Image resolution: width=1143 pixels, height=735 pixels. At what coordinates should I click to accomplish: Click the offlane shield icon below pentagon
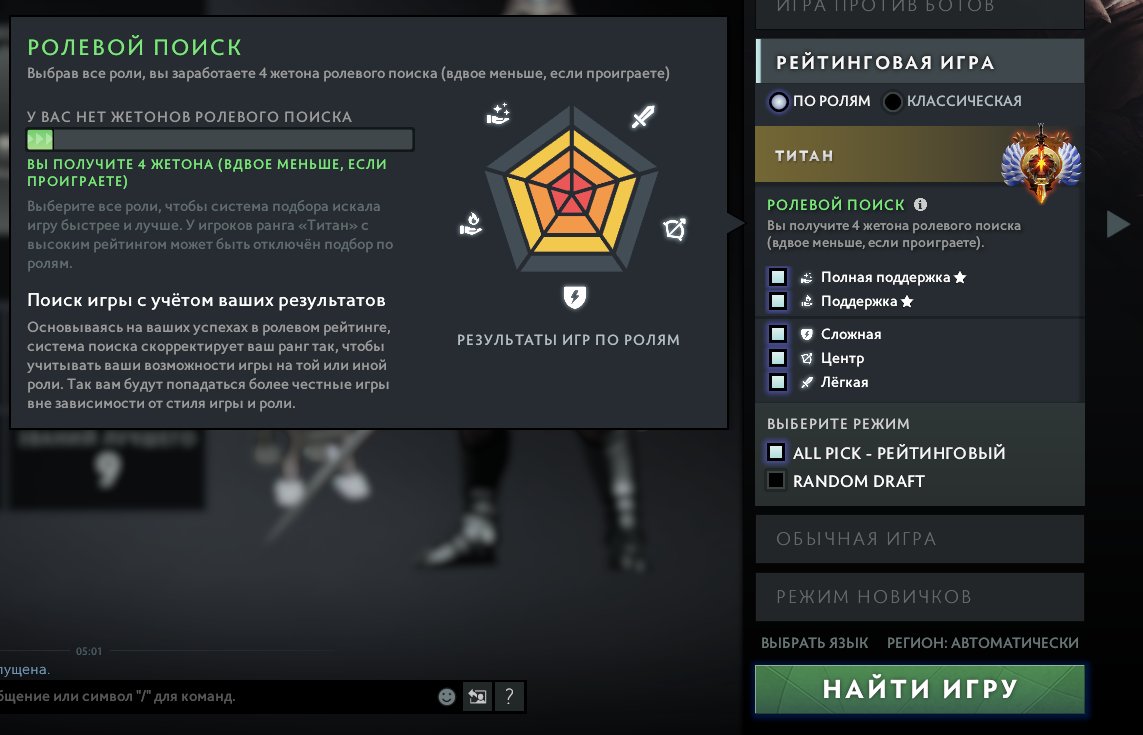pyautogui.click(x=574, y=297)
